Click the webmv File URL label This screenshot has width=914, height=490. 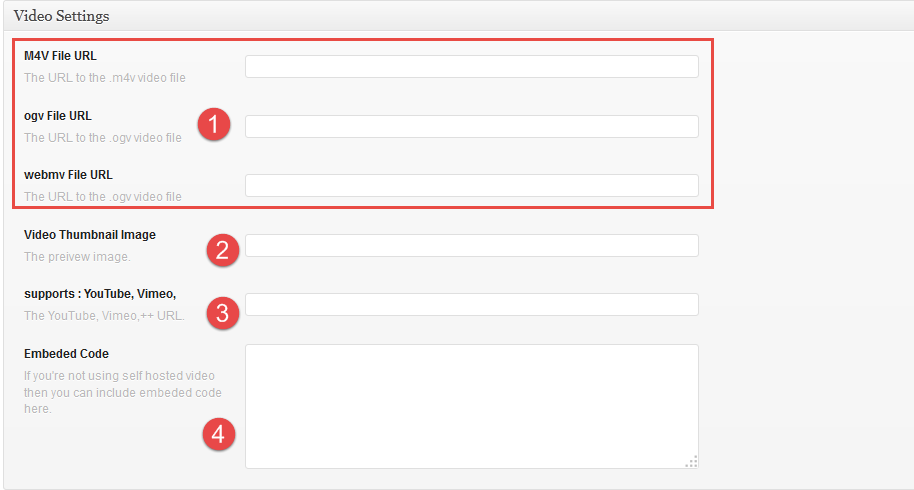pyautogui.click(x=68, y=175)
